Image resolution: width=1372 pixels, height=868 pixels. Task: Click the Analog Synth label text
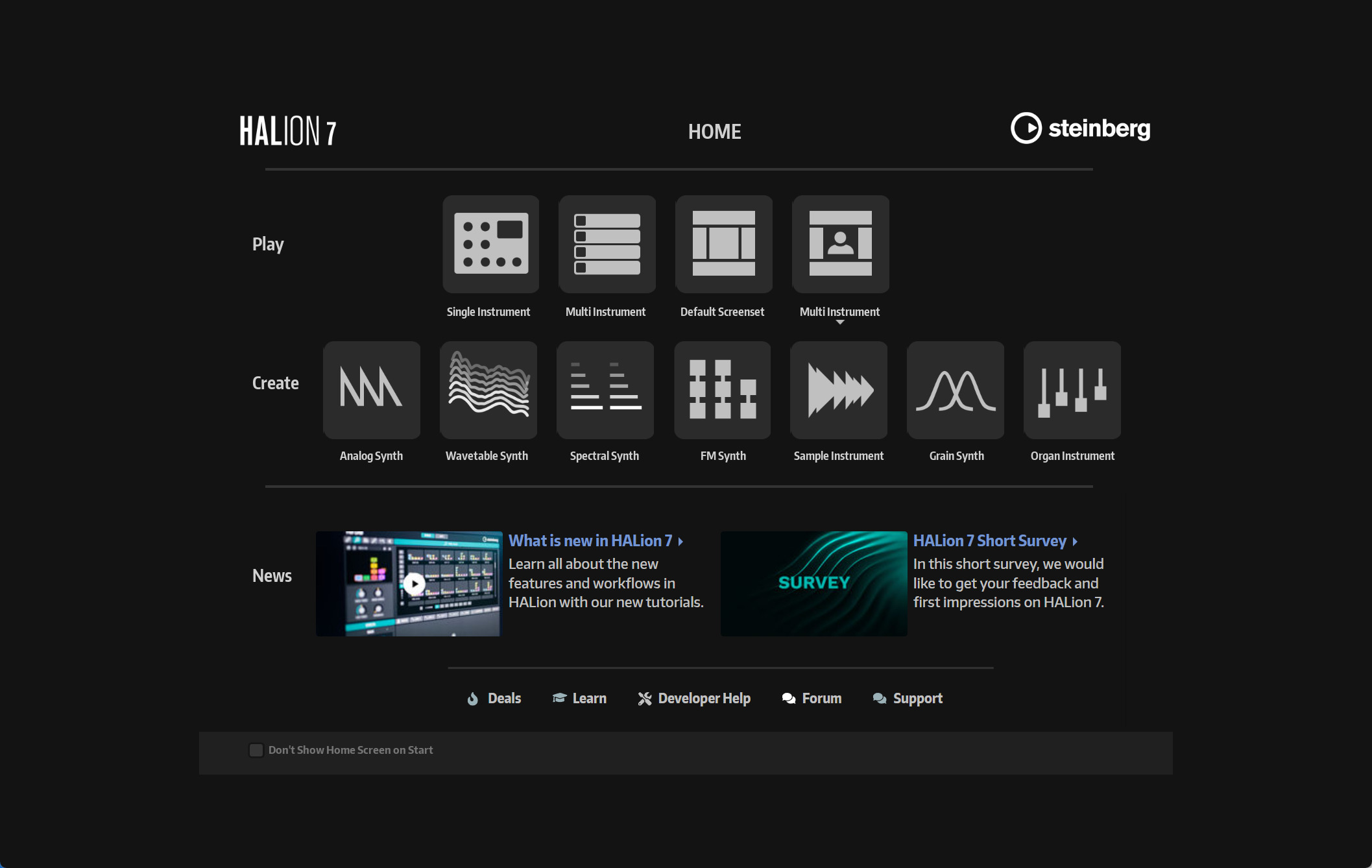click(x=371, y=456)
